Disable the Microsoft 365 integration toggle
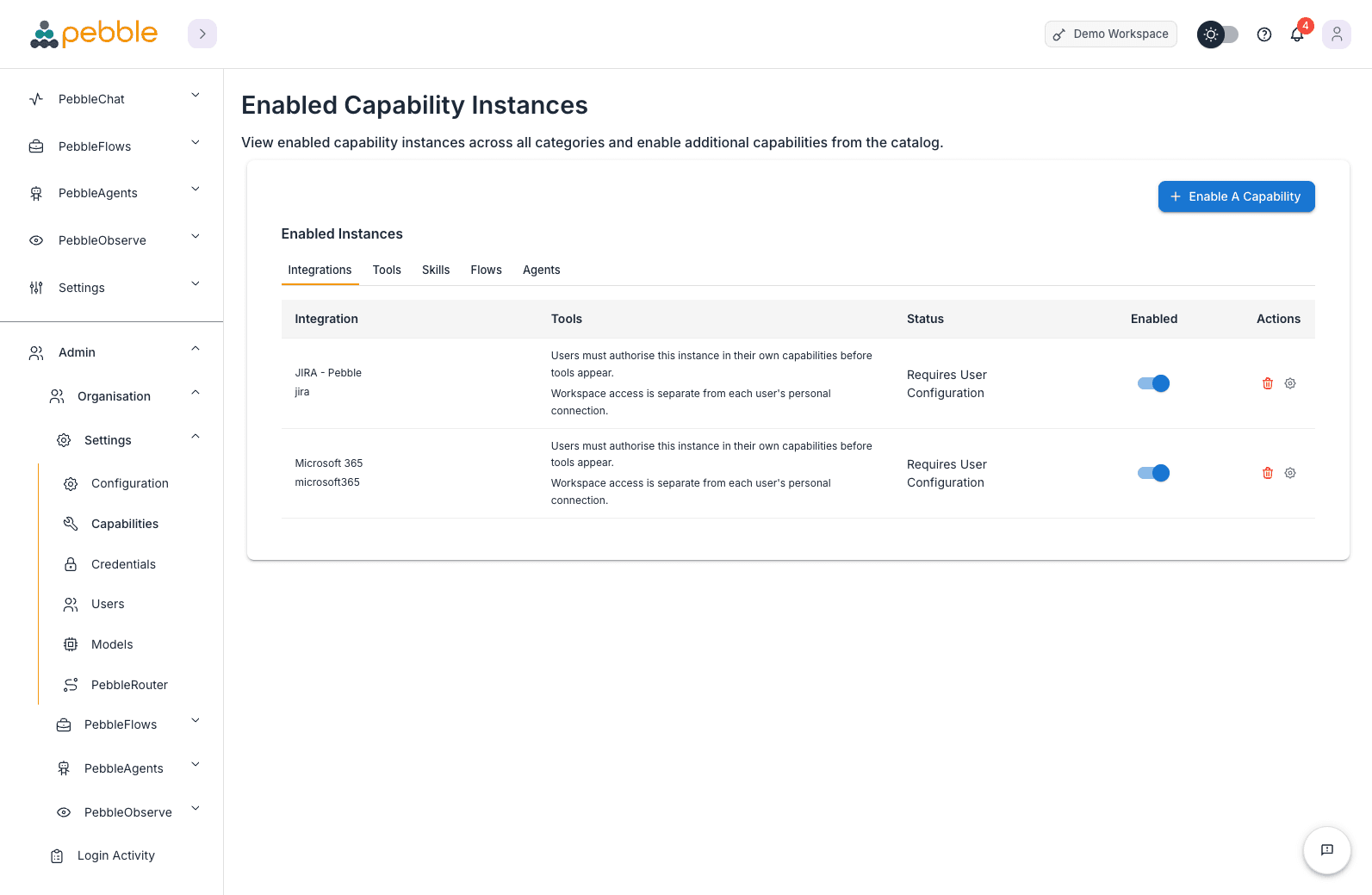This screenshot has height=895, width=1372. click(x=1153, y=473)
